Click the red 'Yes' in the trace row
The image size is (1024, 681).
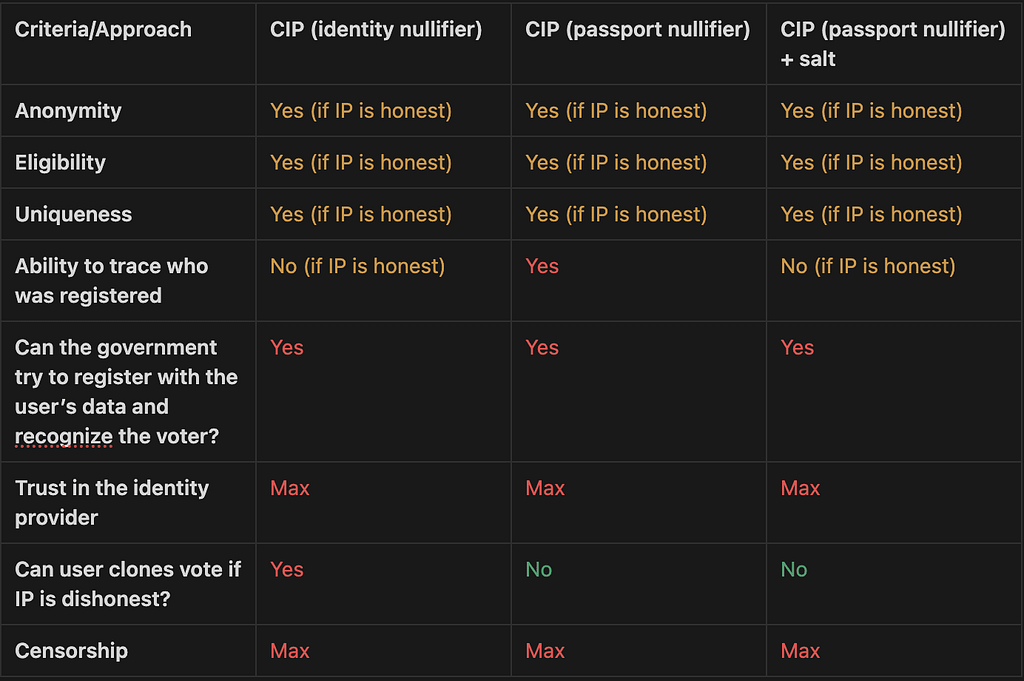[x=542, y=266]
